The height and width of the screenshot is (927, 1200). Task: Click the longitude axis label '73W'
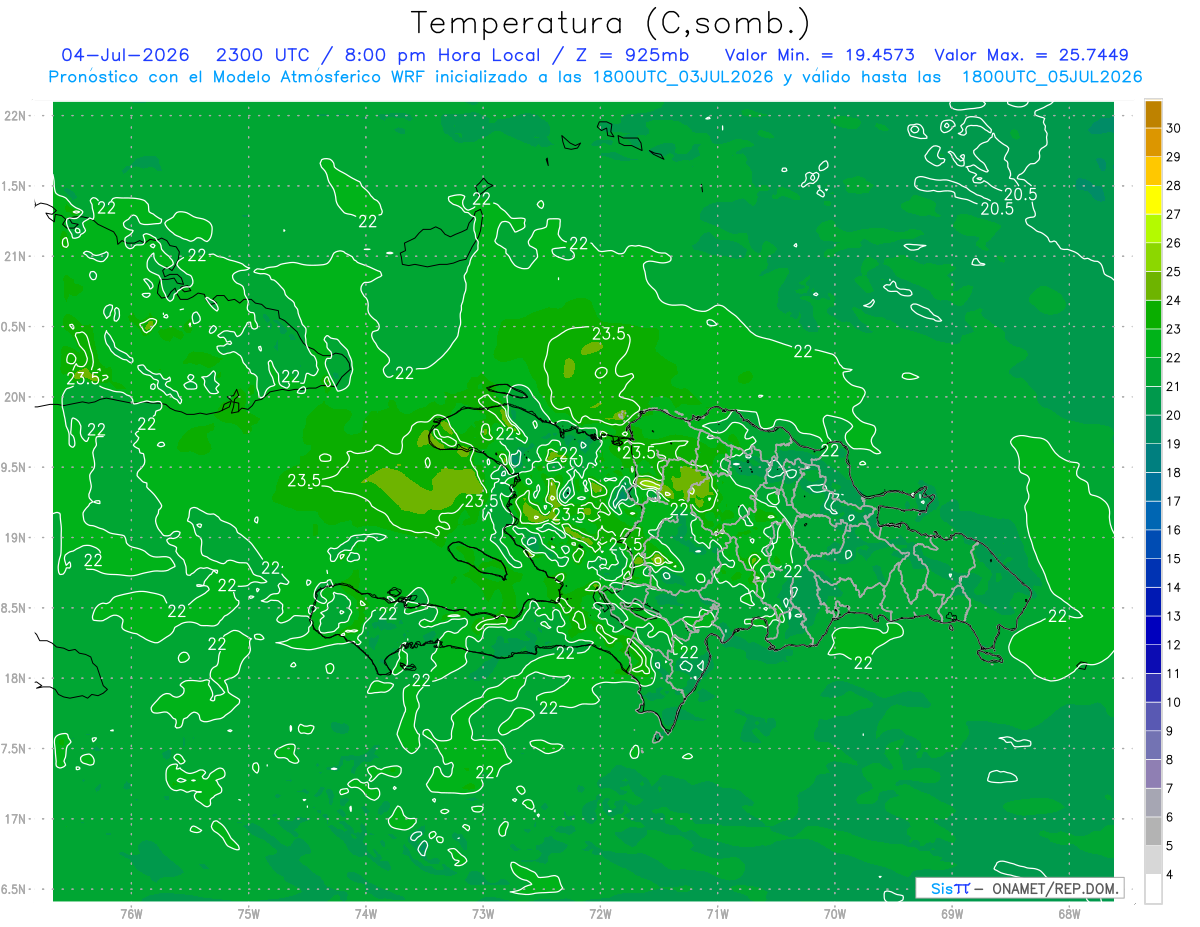[x=483, y=914]
